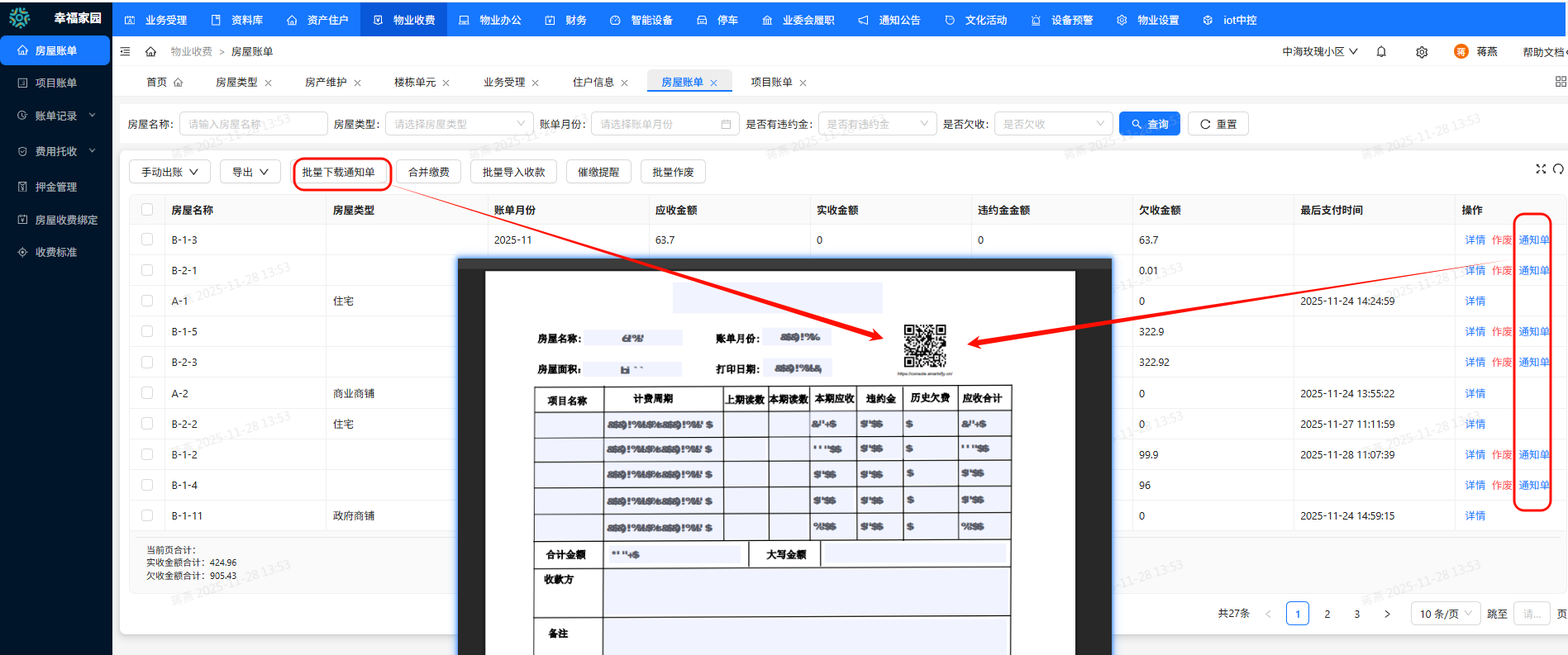Click 收费标准 sidebar item

click(55, 252)
